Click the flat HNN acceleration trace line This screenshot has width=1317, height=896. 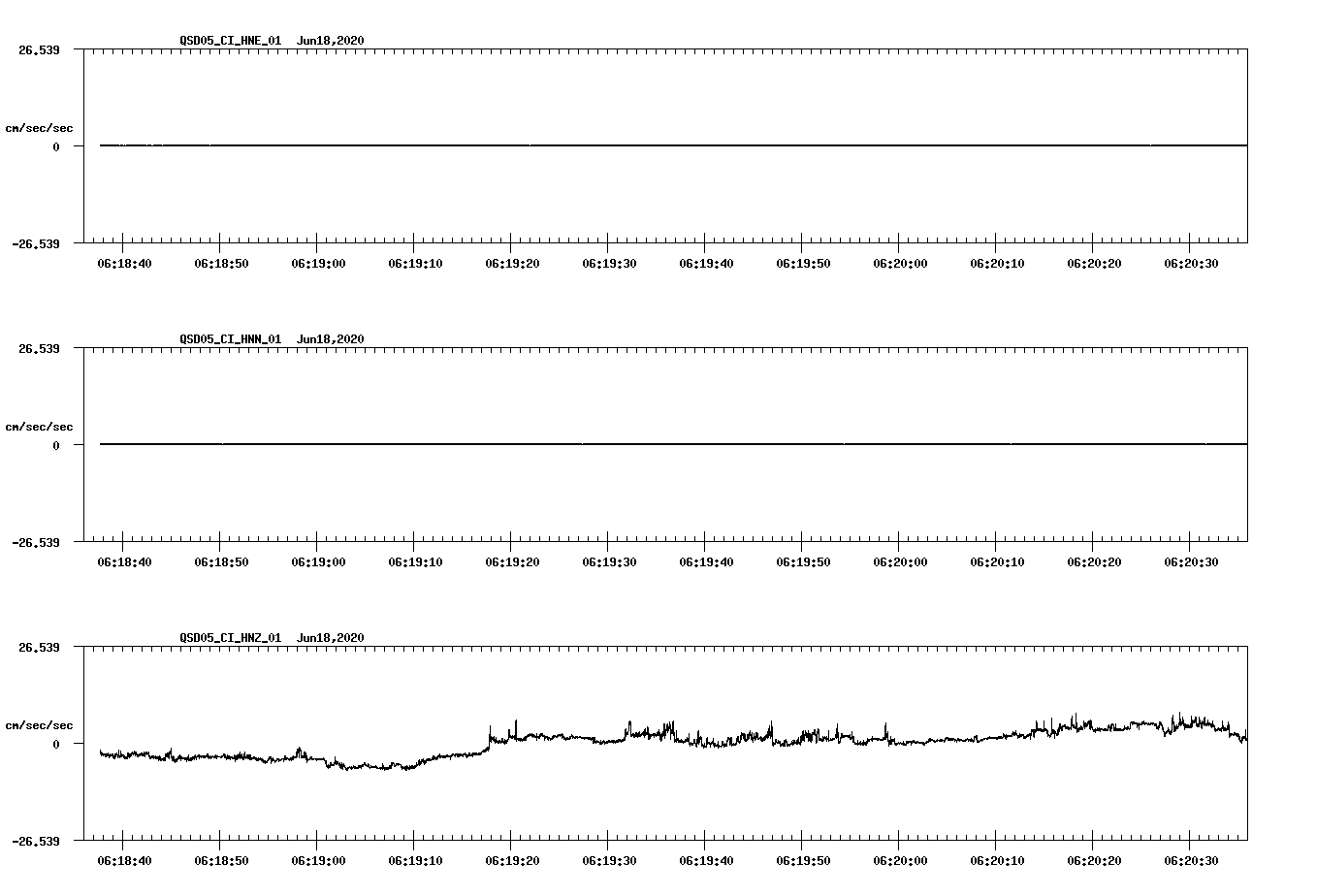(673, 444)
